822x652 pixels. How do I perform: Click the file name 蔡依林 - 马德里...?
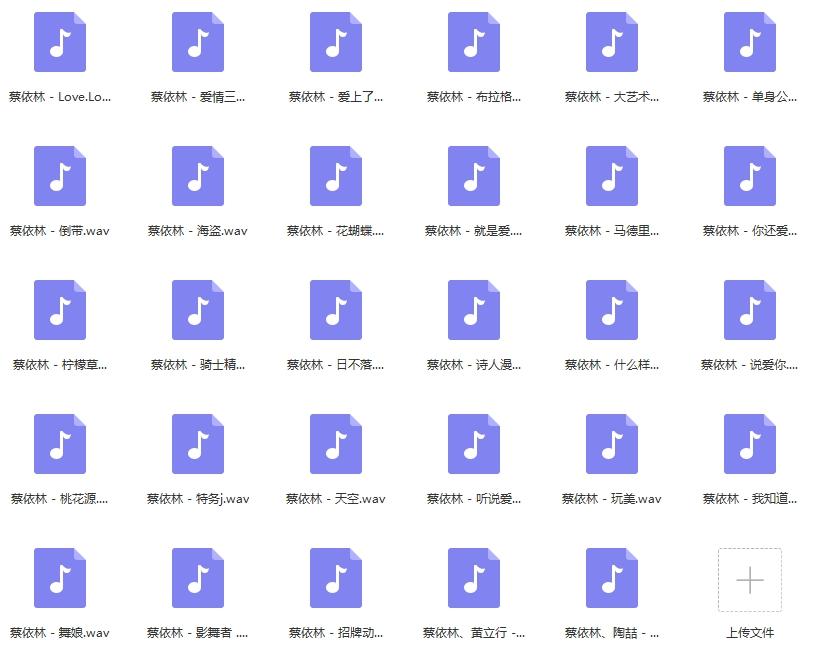click(612, 231)
